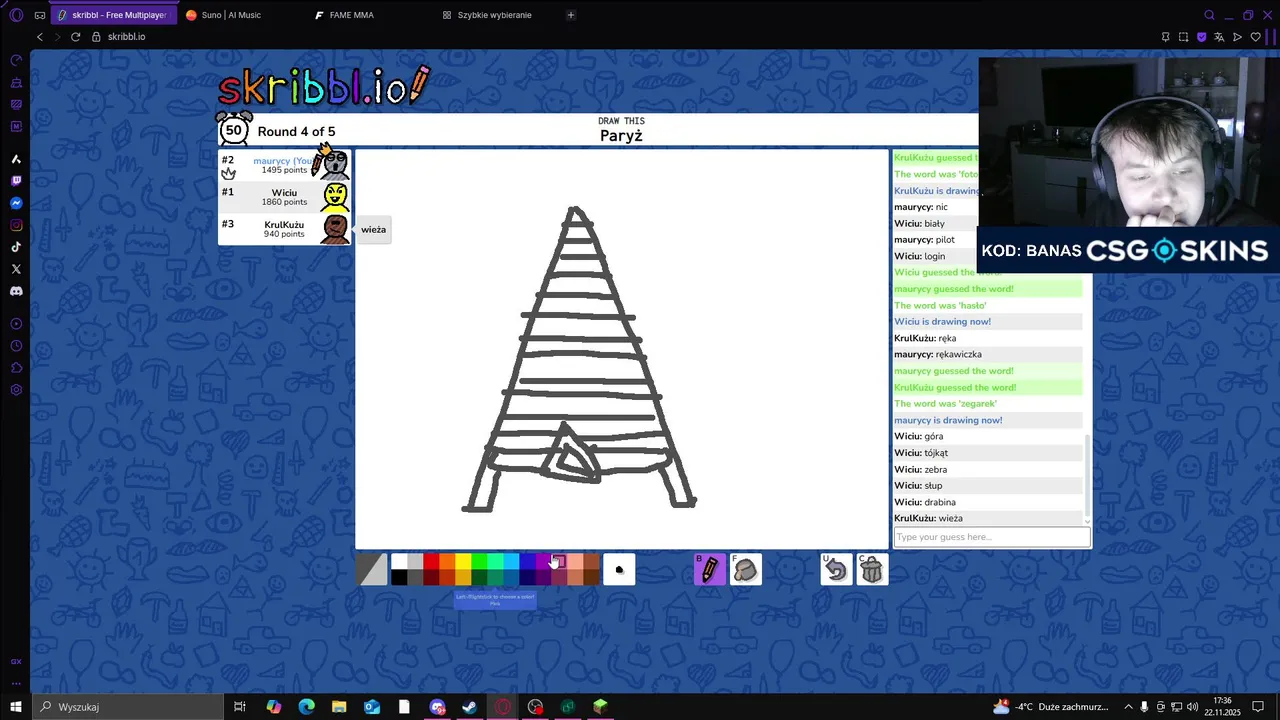Click the current color preview box
The image size is (1280, 720).
[372, 569]
